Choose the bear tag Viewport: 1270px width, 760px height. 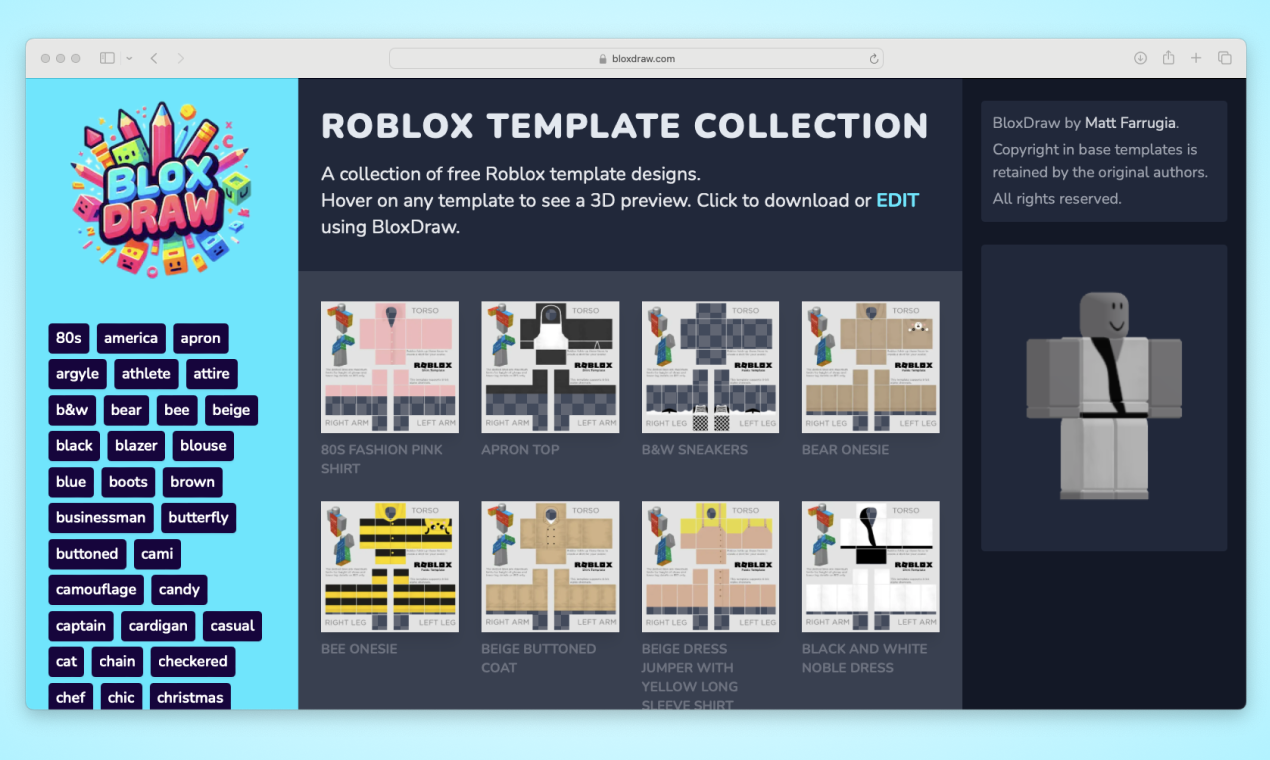(126, 410)
